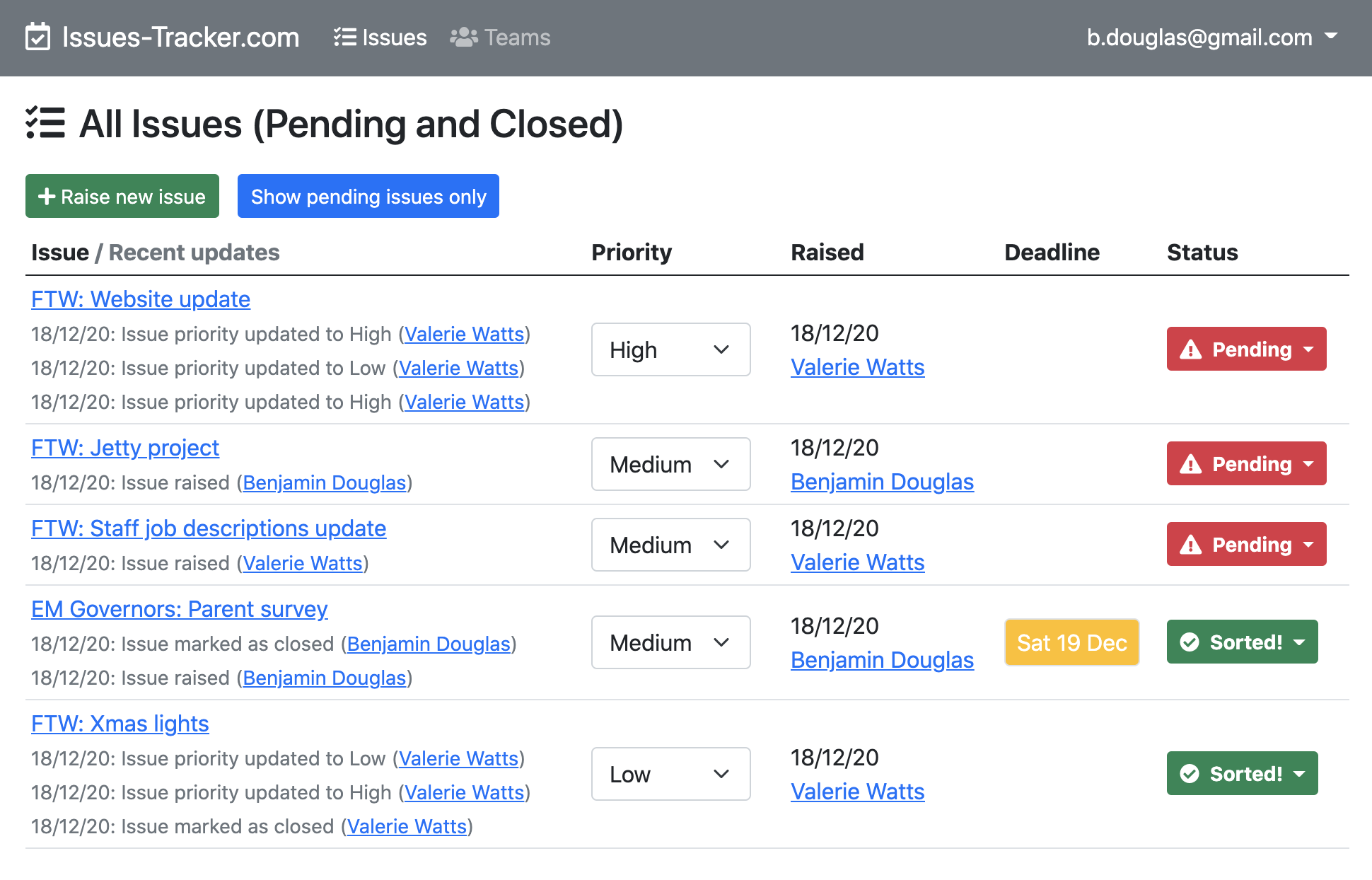The width and height of the screenshot is (1372, 880).
Task: Open the FTW: Staff job descriptions update issue
Action: (x=209, y=528)
